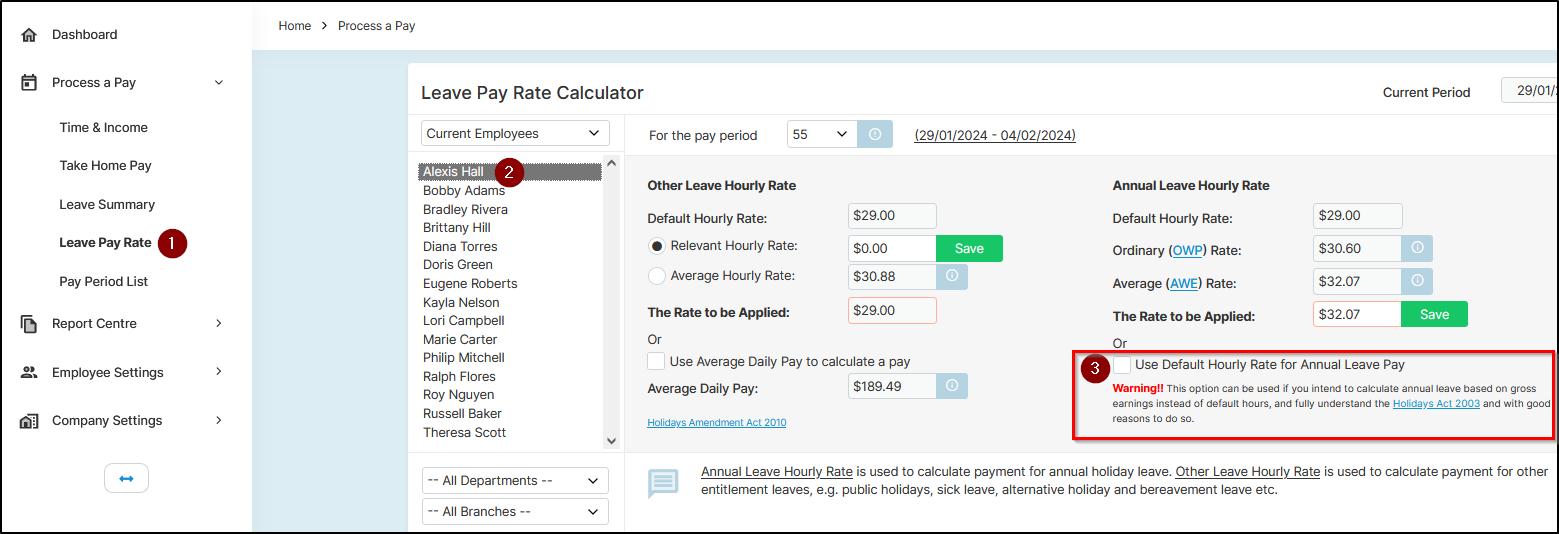The height and width of the screenshot is (534, 1559).
Task: Click the Process a Pay calendar icon
Action: (x=29, y=83)
